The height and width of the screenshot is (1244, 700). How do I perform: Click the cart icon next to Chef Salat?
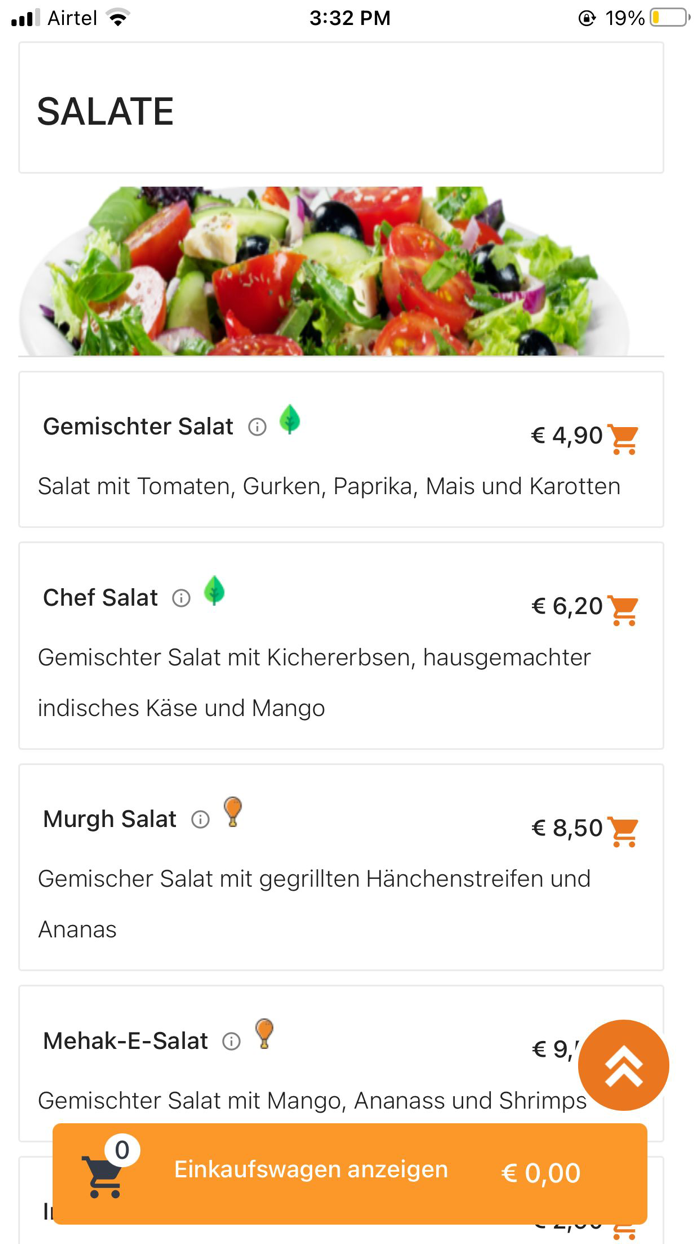click(624, 609)
